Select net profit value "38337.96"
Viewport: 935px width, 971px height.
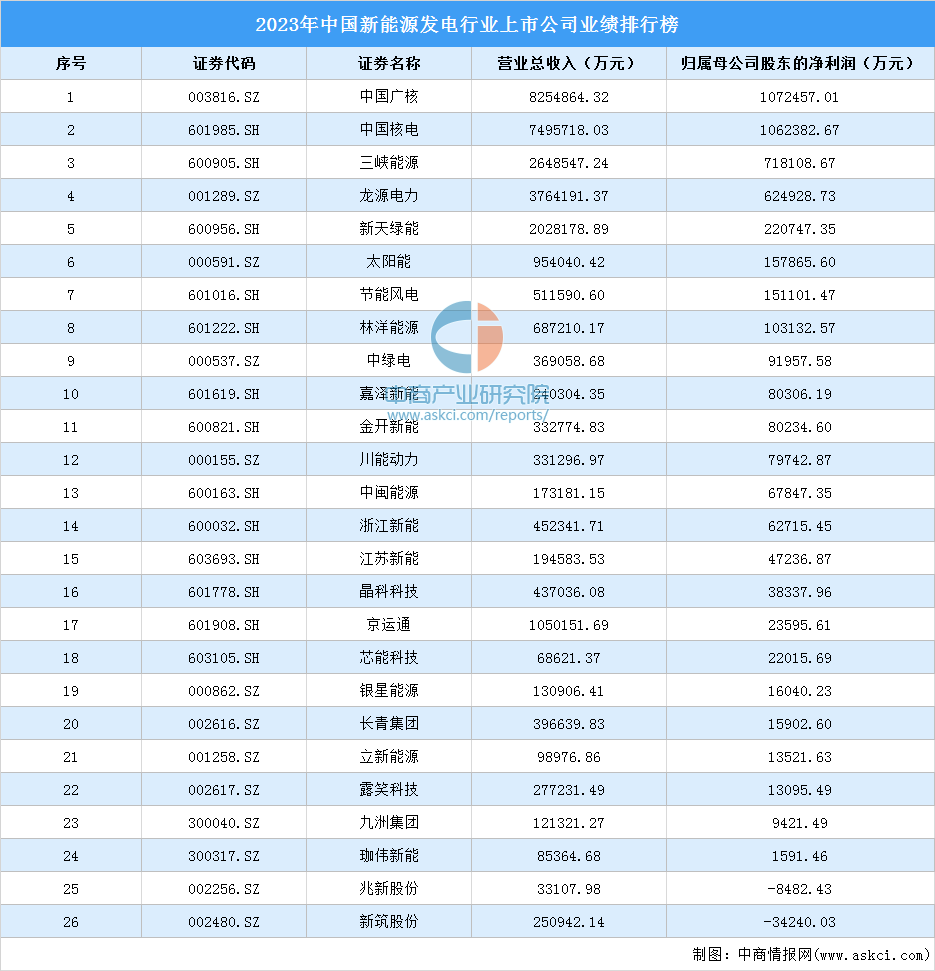pyautogui.click(x=799, y=593)
